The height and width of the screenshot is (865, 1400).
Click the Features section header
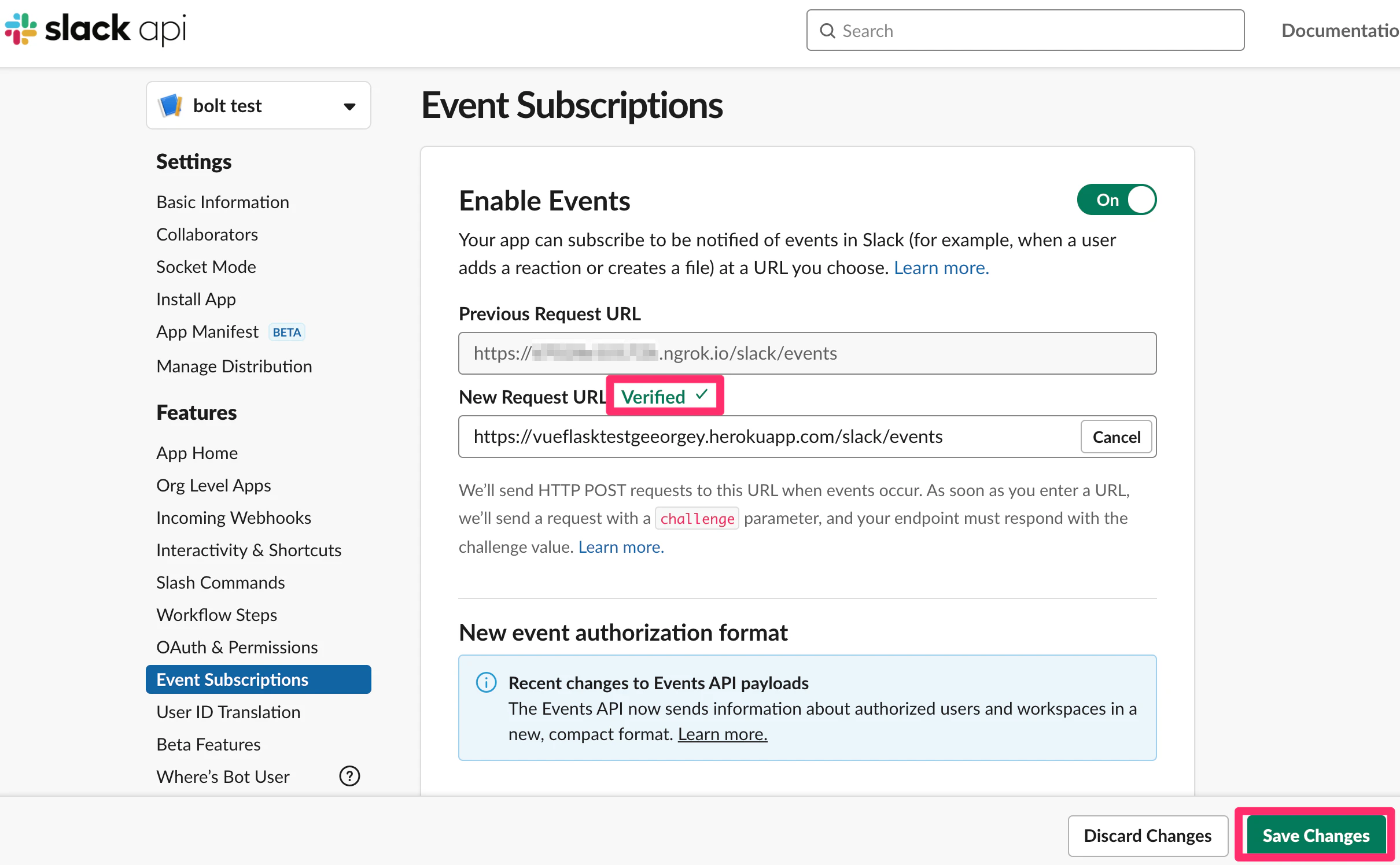pyautogui.click(x=196, y=412)
